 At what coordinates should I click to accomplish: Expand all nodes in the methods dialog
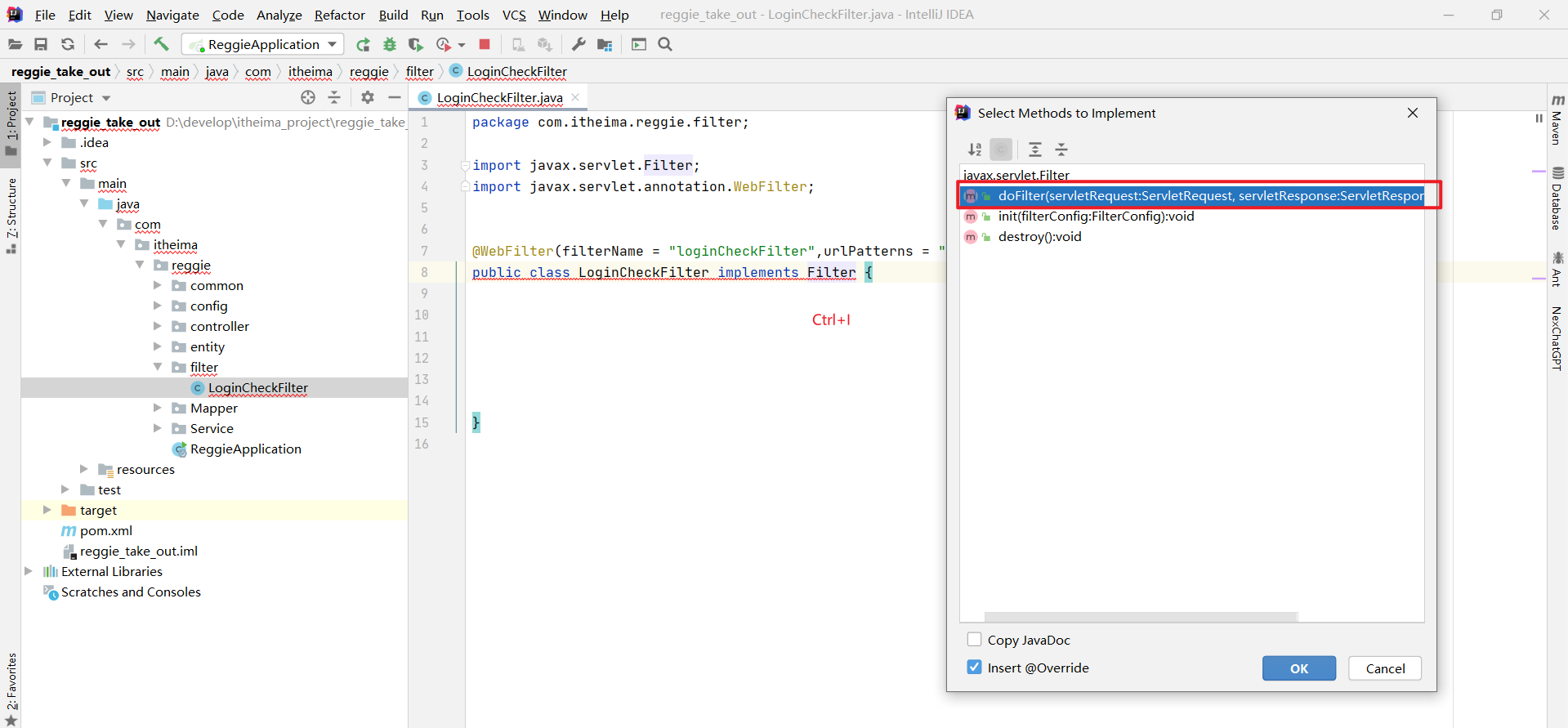(1034, 150)
